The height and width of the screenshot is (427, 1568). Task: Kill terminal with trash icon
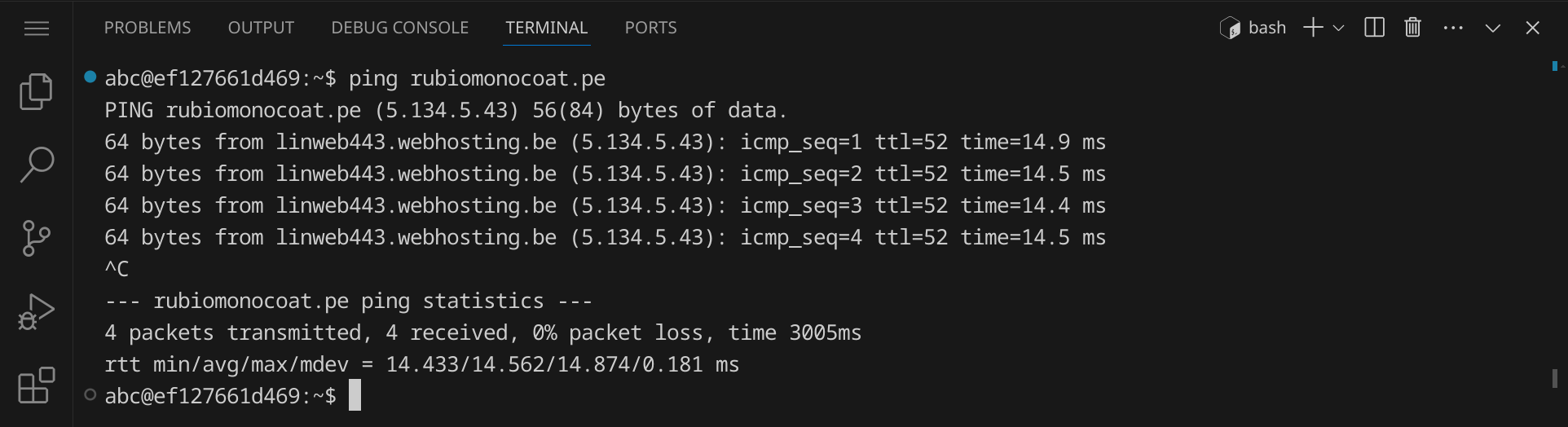[x=1413, y=28]
